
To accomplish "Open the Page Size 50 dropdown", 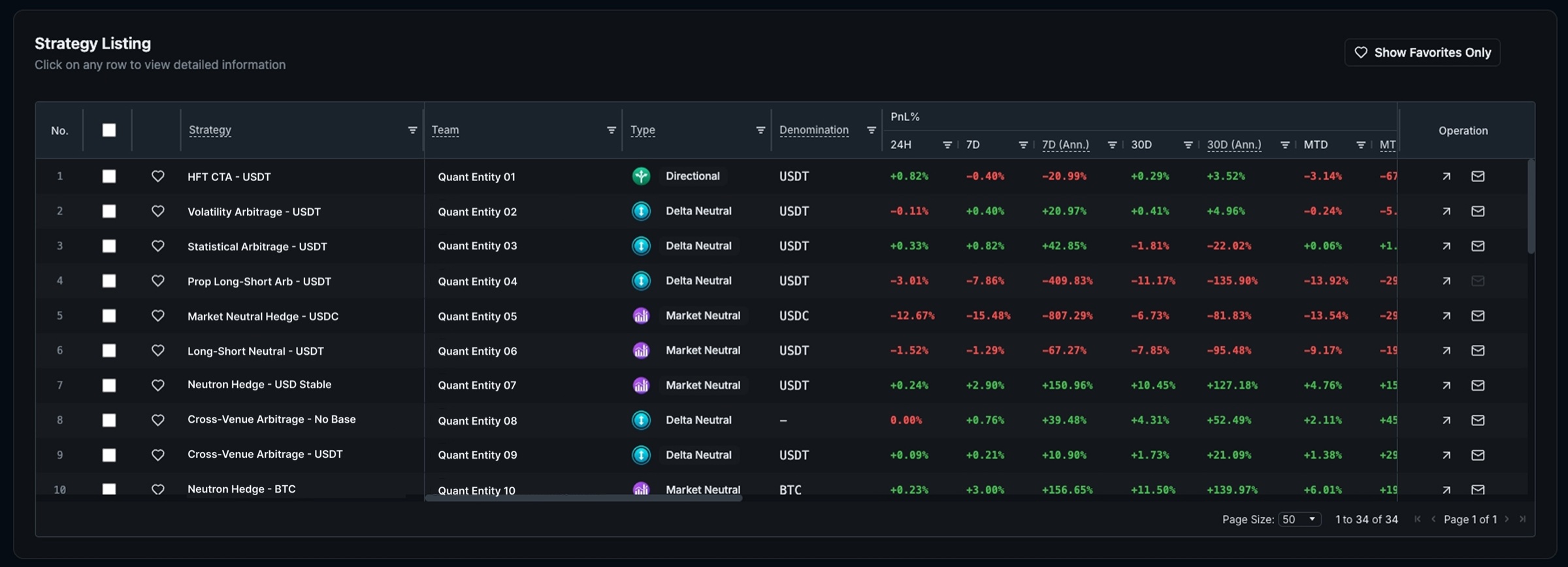I will pos(1299,519).
